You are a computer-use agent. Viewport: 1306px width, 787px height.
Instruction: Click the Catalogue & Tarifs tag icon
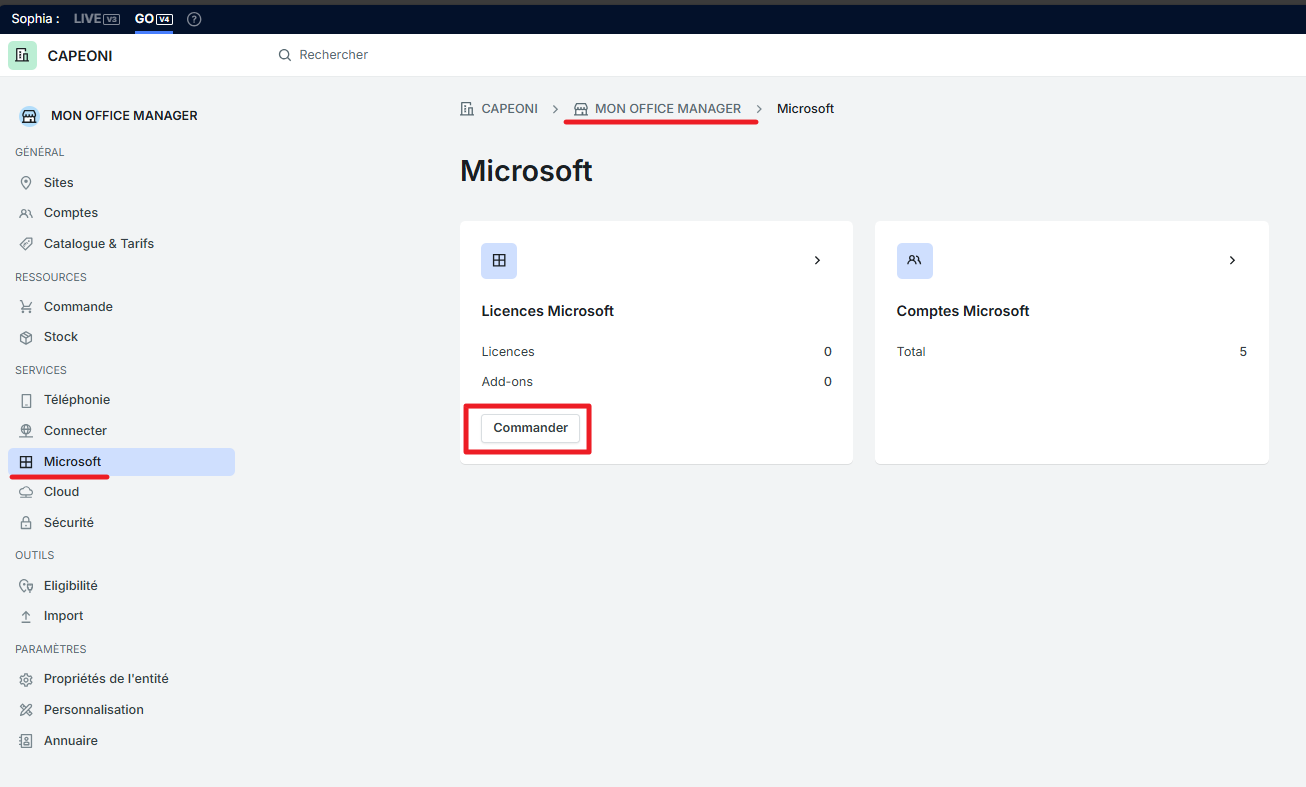tap(26, 244)
